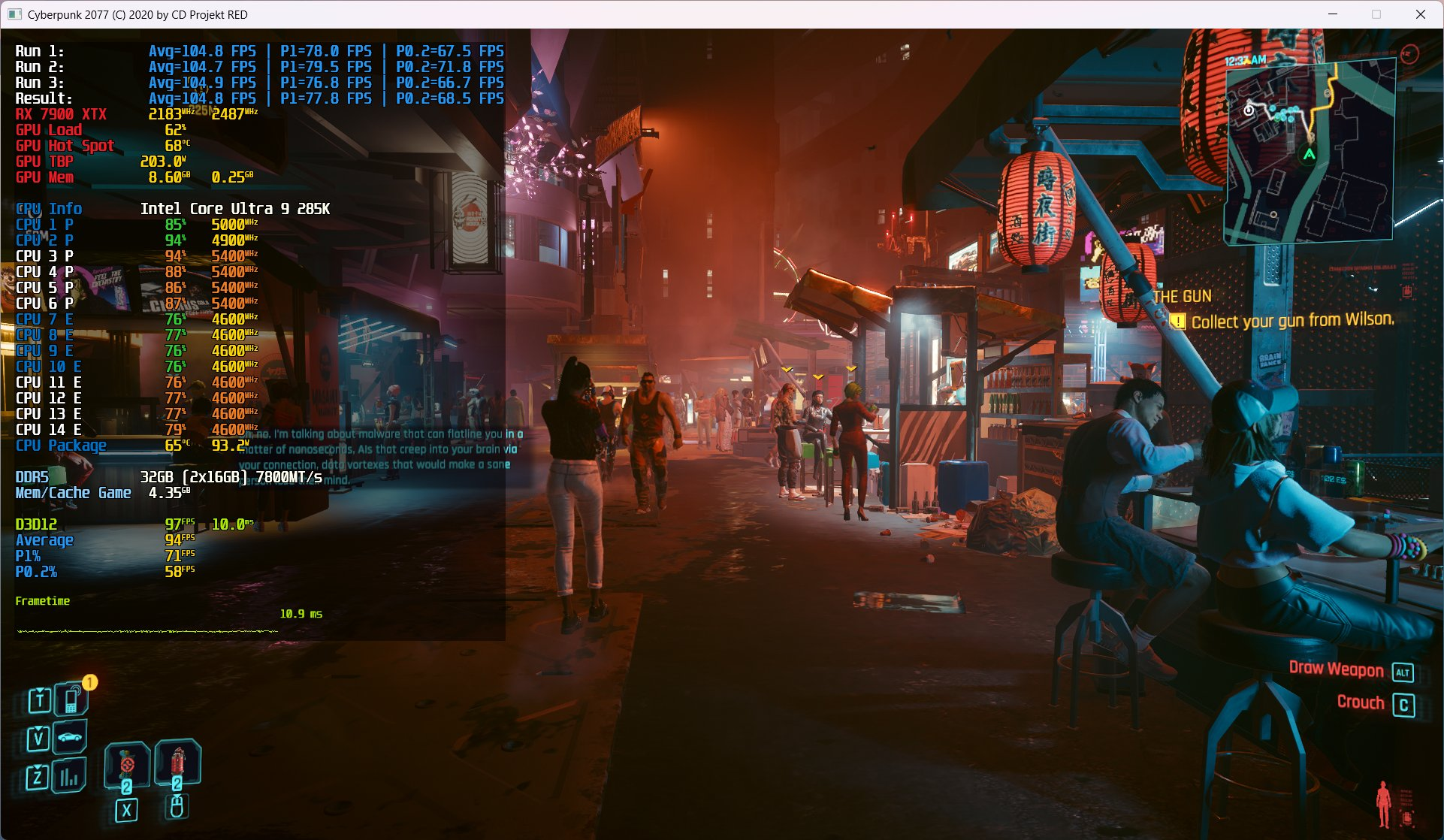Click the C key icon next to Crouch
This screenshot has height=840, width=1444.
1403,705
